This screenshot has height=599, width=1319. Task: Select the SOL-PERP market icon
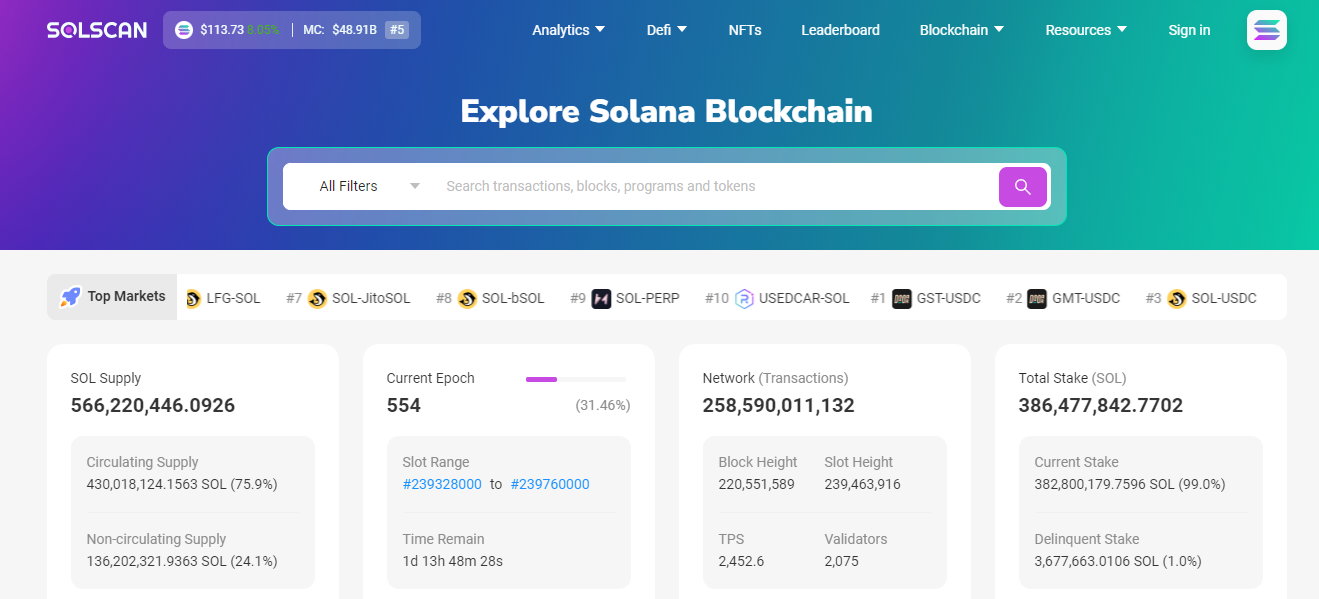pyautogui.click(x=601, y=298)
